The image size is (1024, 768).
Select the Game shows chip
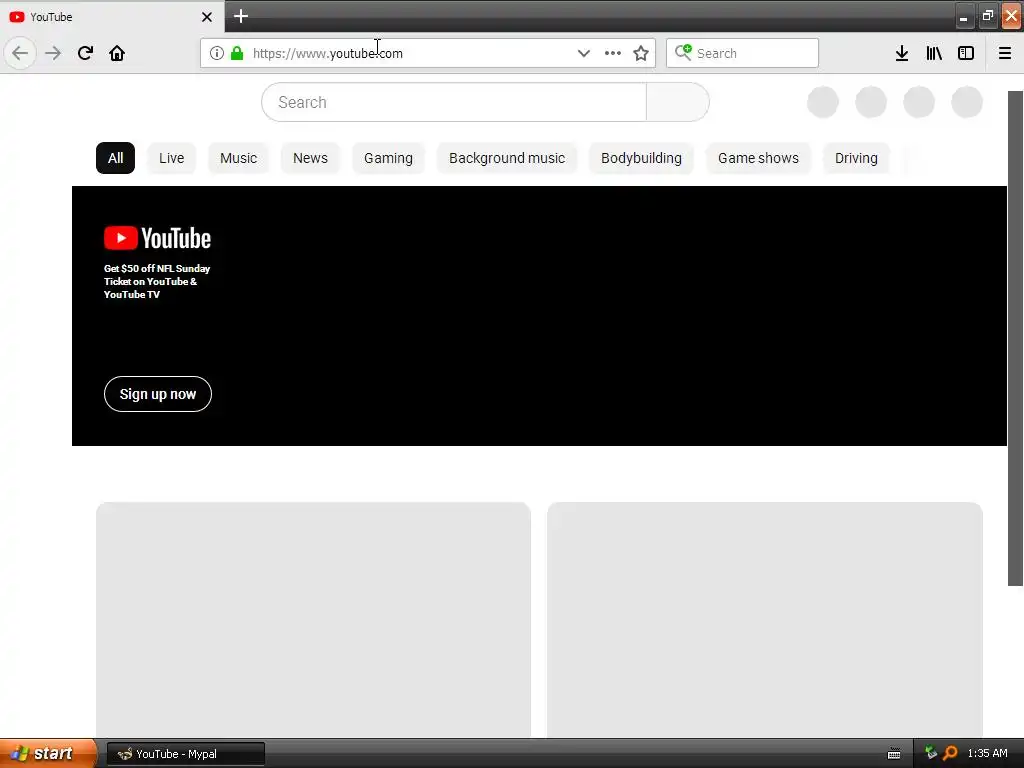pyautogui.click(x=758, y=158)
